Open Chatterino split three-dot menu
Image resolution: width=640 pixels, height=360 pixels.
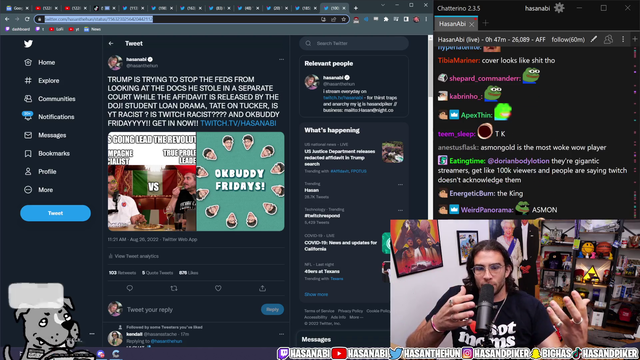pyautogui.click(x=623, y=39)
